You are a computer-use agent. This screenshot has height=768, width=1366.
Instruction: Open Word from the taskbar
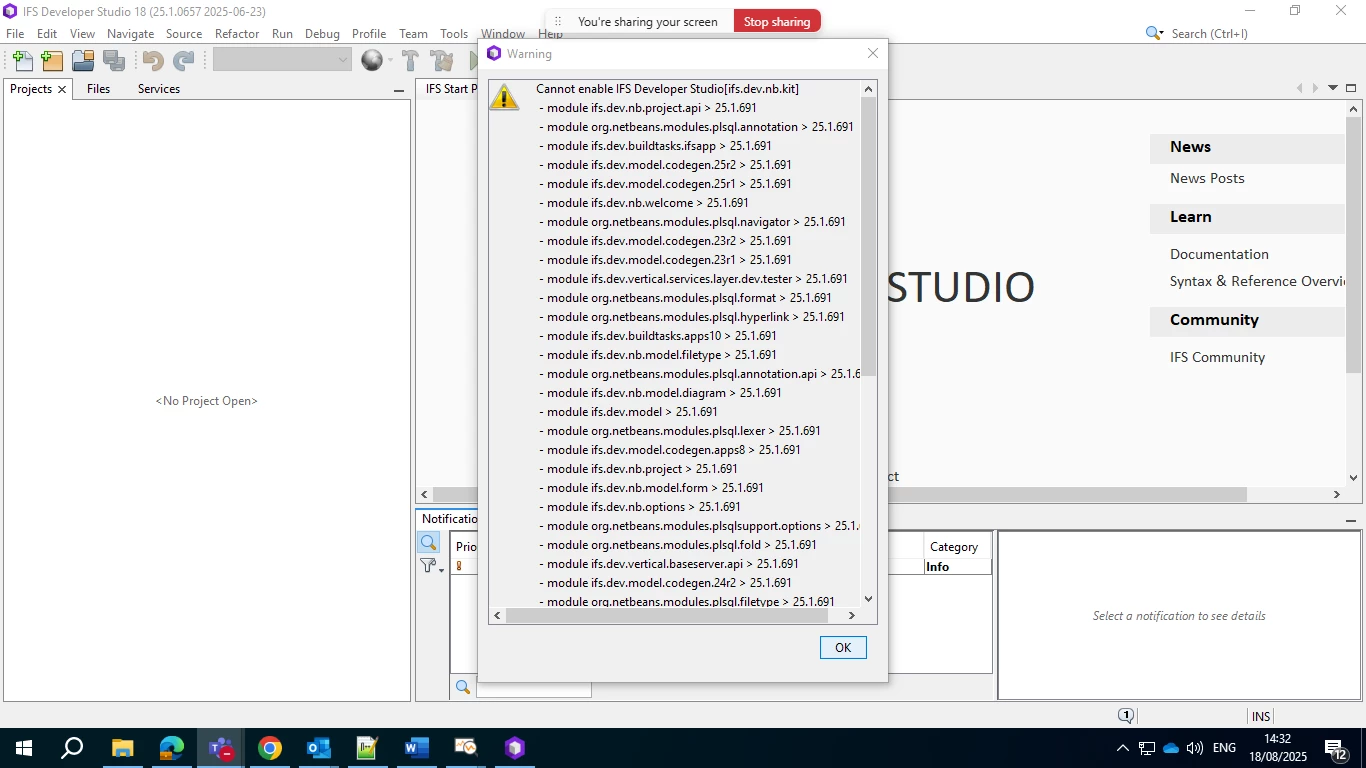click(417, 748)
